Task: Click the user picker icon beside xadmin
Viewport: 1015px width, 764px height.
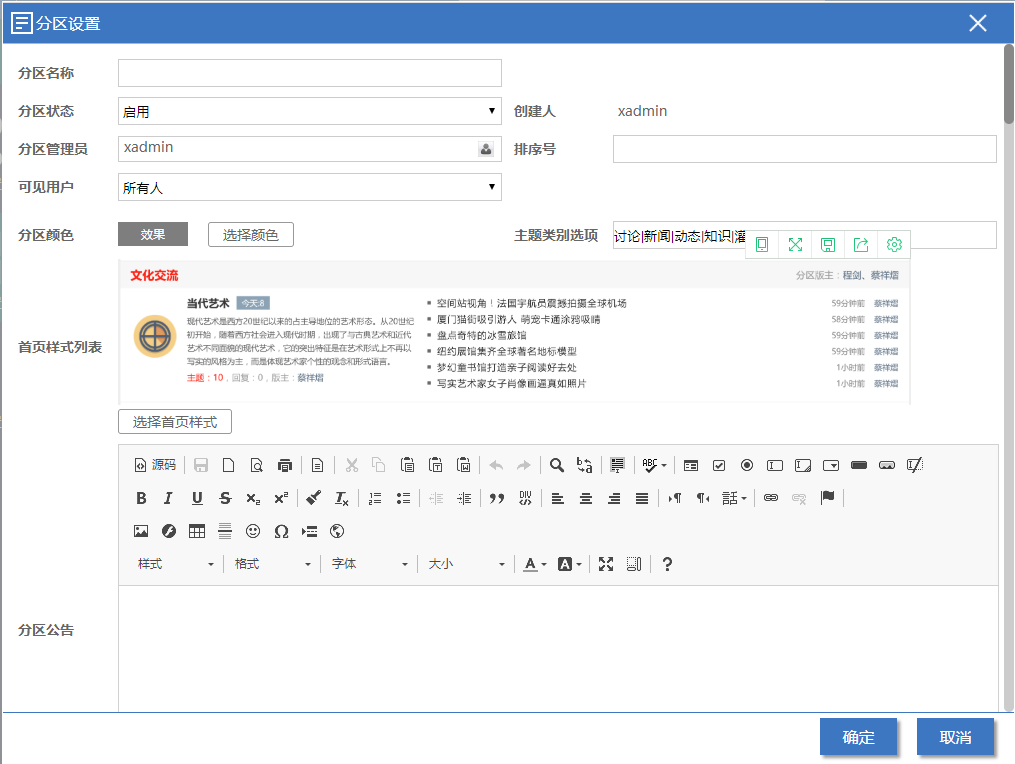Action: [485, 149]
